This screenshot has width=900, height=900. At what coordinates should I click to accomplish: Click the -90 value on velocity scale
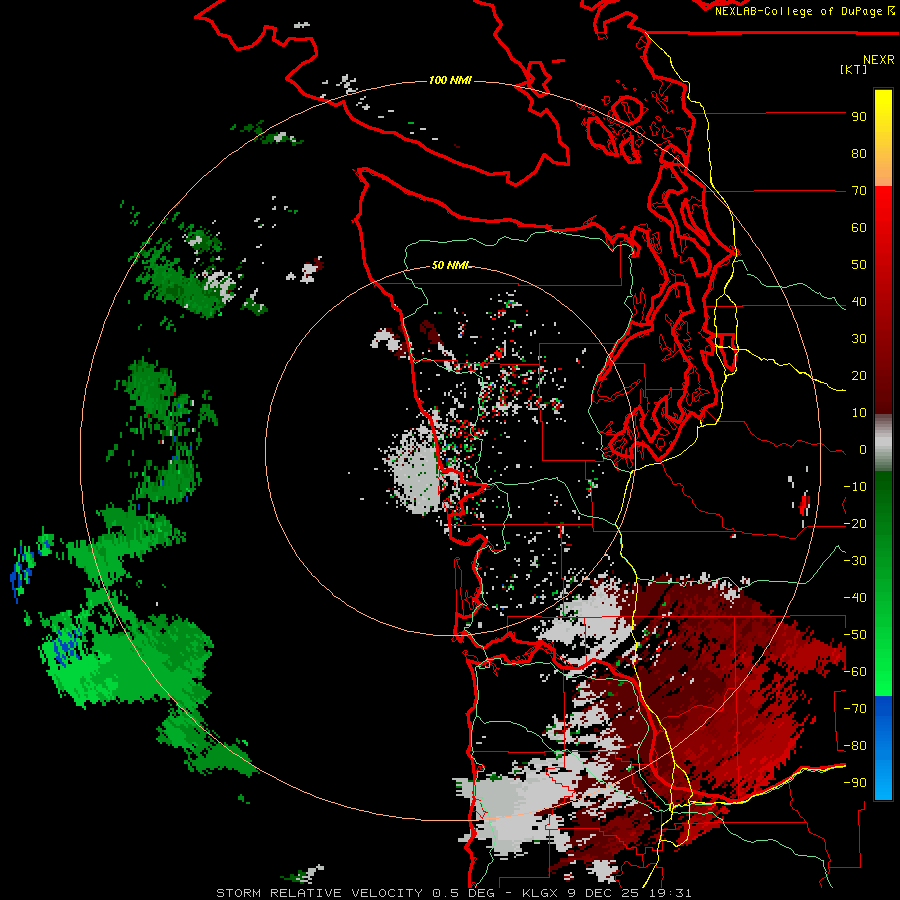[855, 783]
